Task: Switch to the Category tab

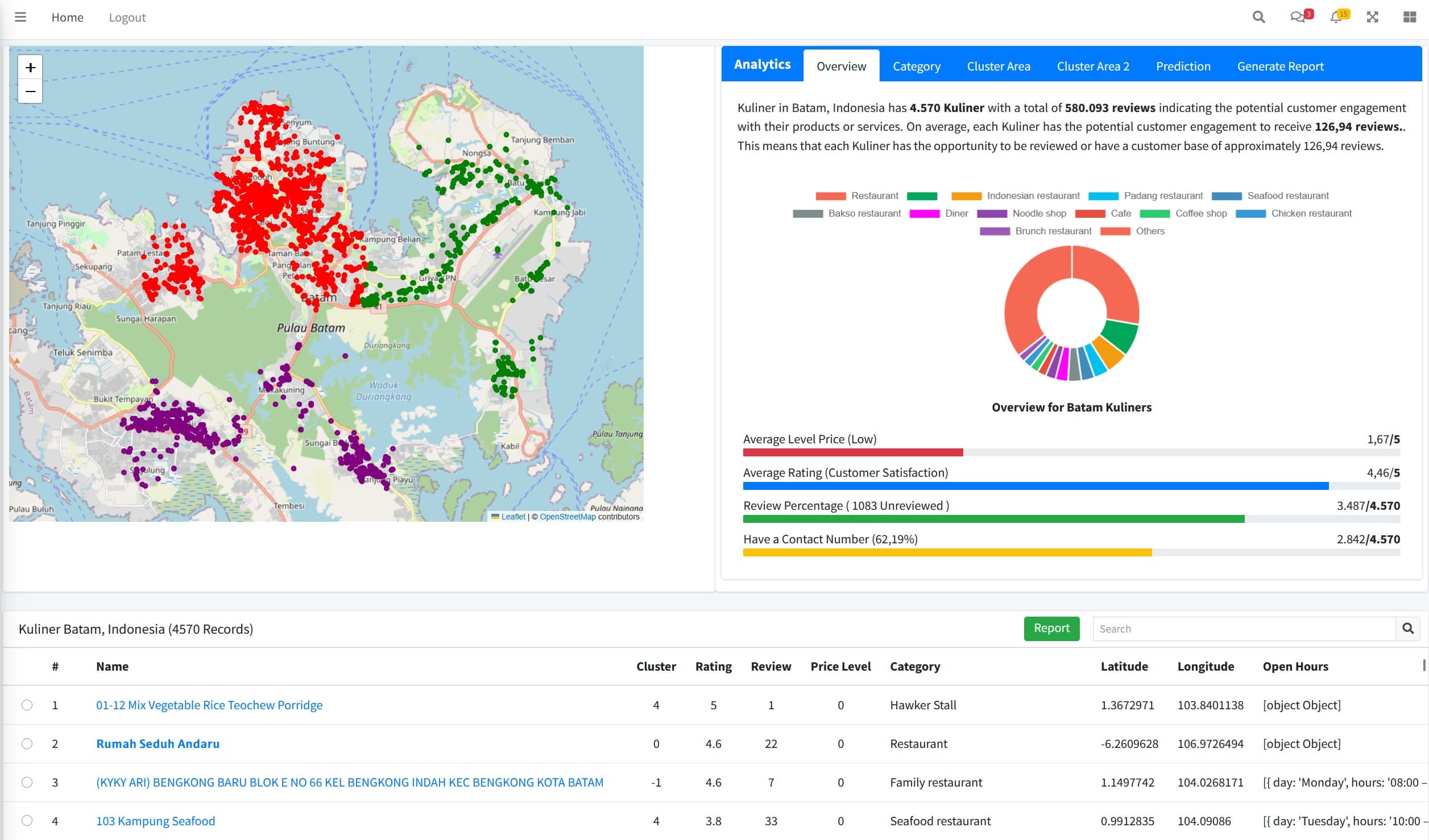Action: (916, 66)
